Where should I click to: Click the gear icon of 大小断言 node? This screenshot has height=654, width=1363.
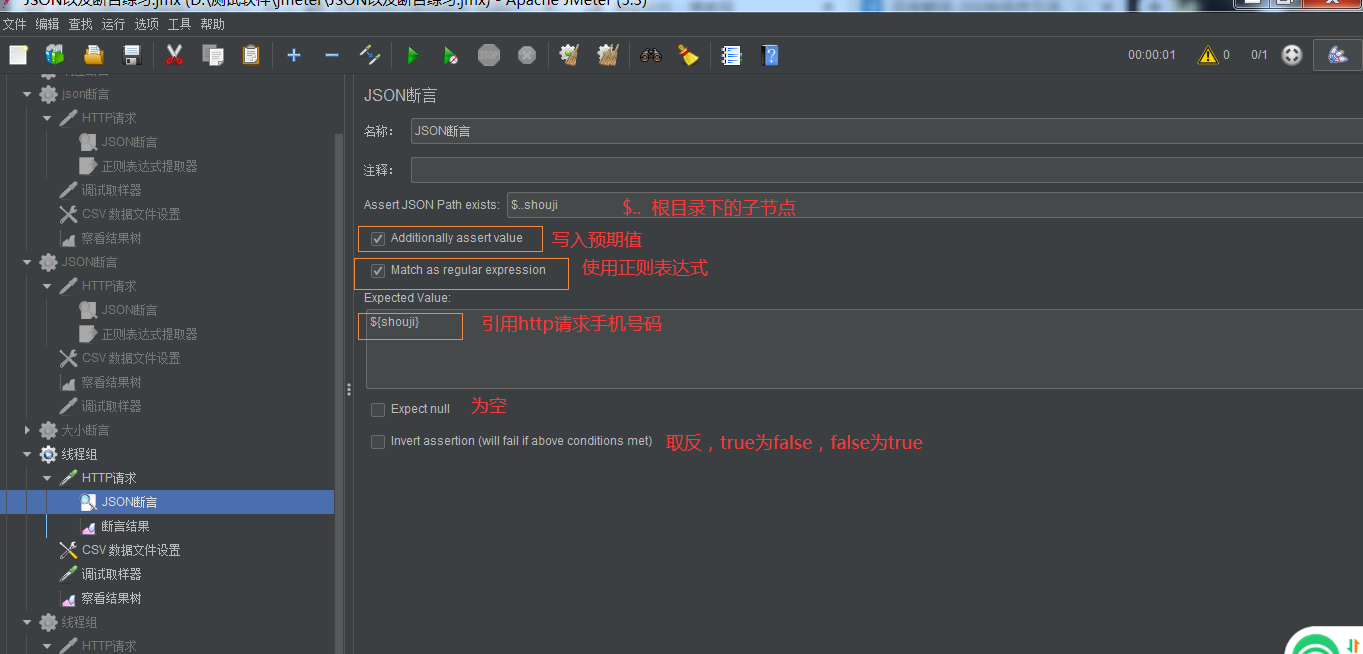pyautogui.click(x=48, y=430)
